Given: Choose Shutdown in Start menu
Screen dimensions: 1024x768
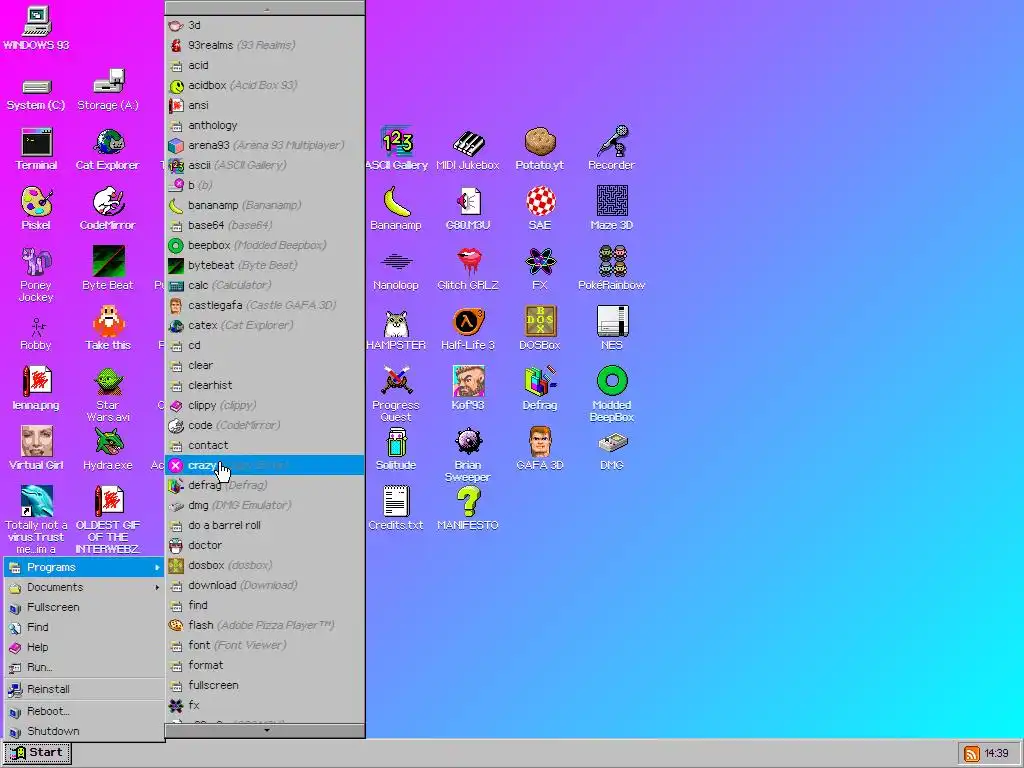Looking at the screenshot, I should [x=85, y=731].
